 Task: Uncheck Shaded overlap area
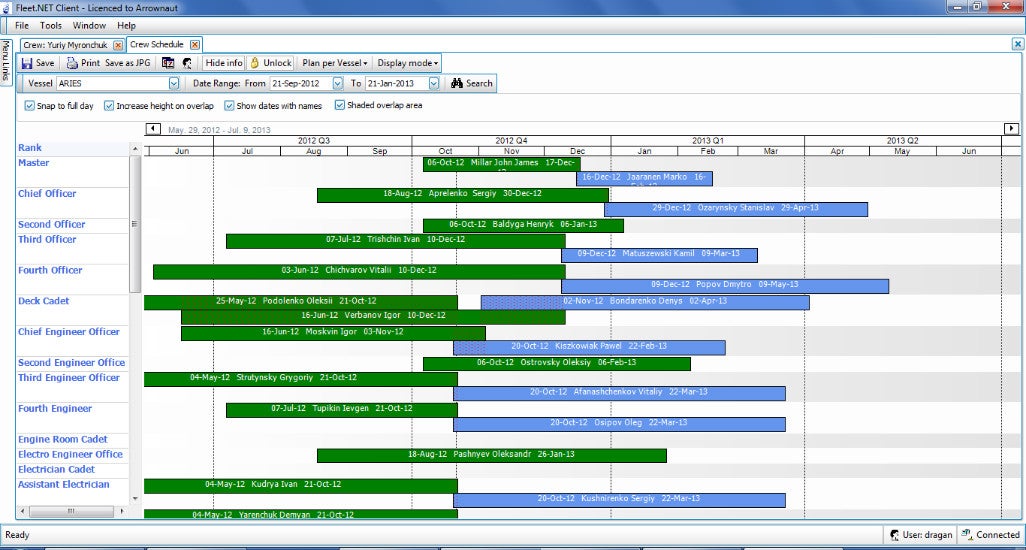pos(340,105)
